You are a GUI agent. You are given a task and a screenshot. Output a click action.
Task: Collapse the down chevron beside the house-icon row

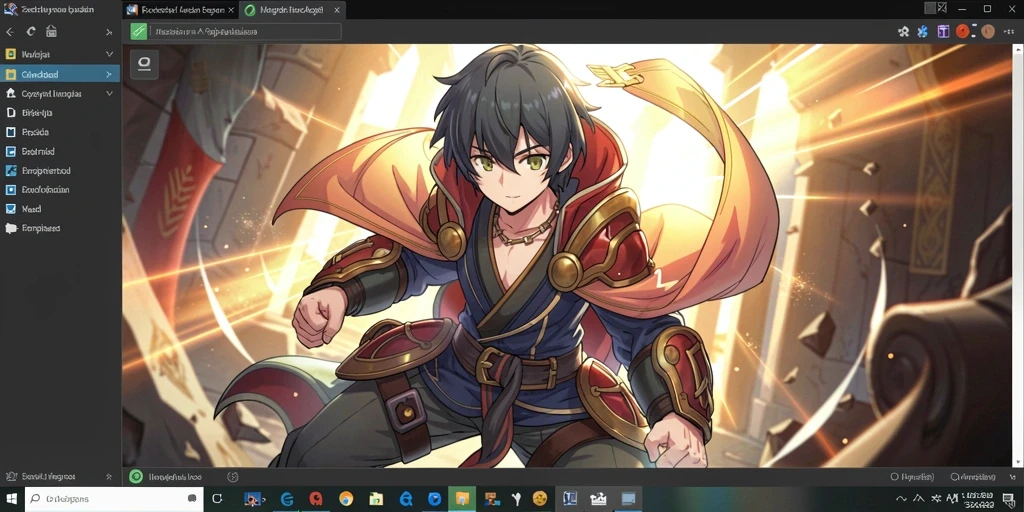pyautogui.click(x=109, y=93)
